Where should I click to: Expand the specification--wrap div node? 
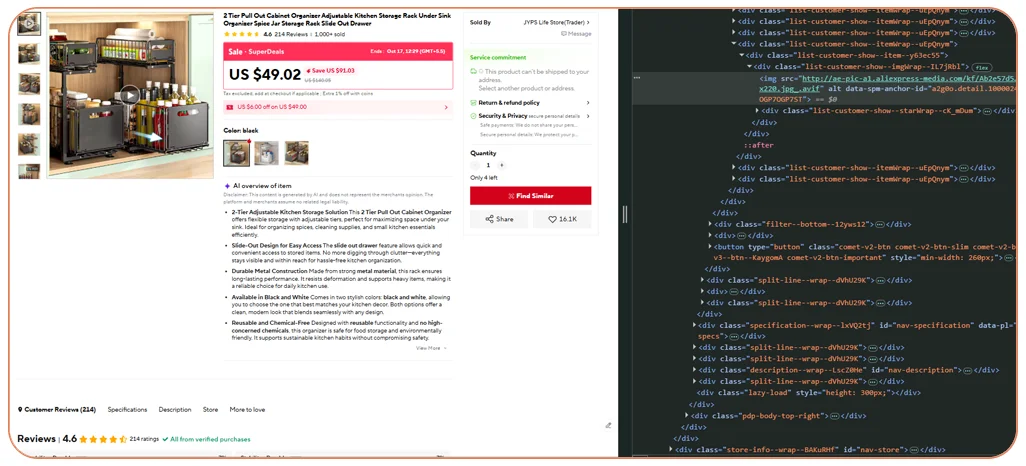694,325
